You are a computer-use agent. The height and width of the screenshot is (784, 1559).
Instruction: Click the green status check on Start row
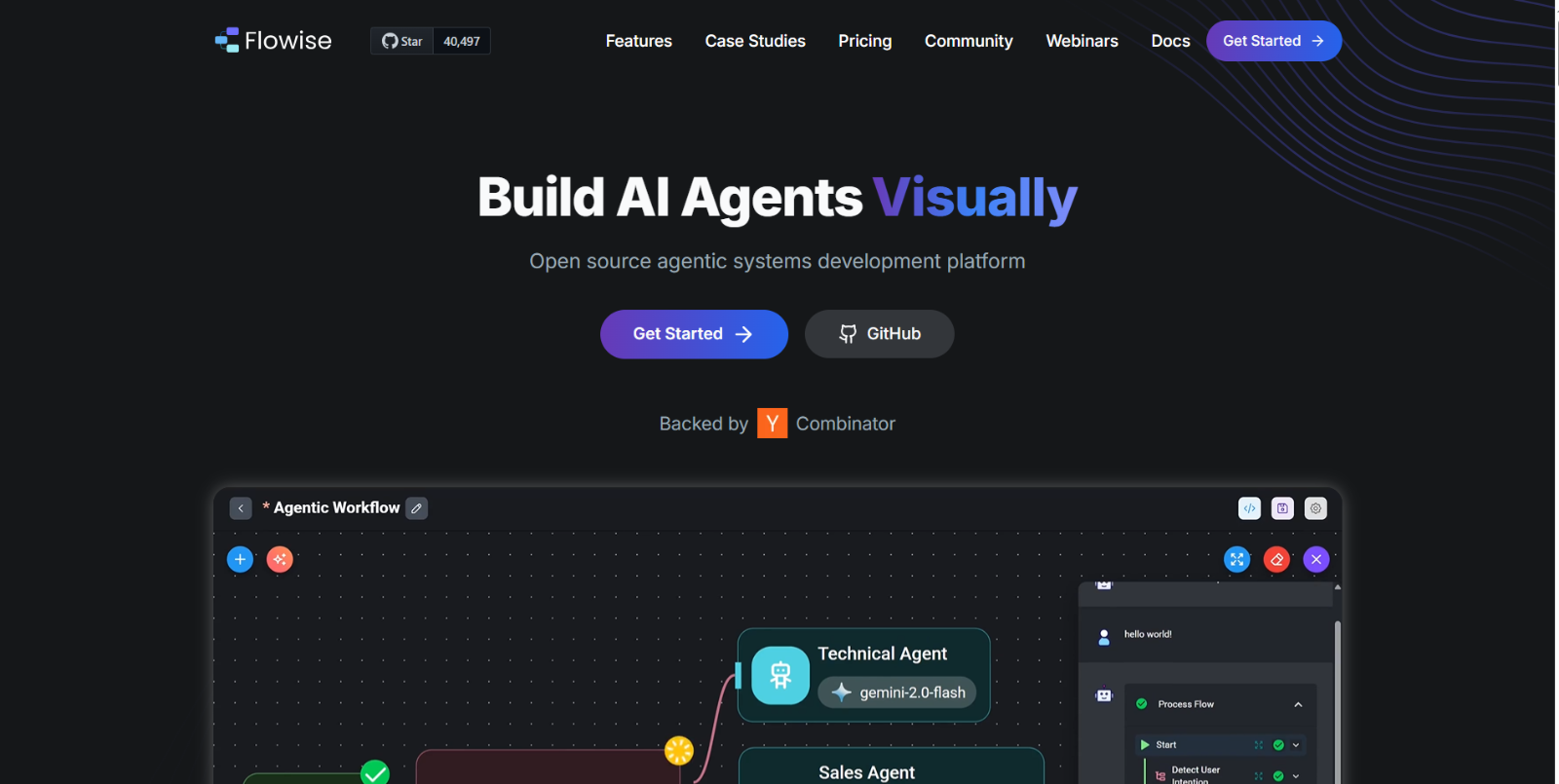pos(1278,745)
